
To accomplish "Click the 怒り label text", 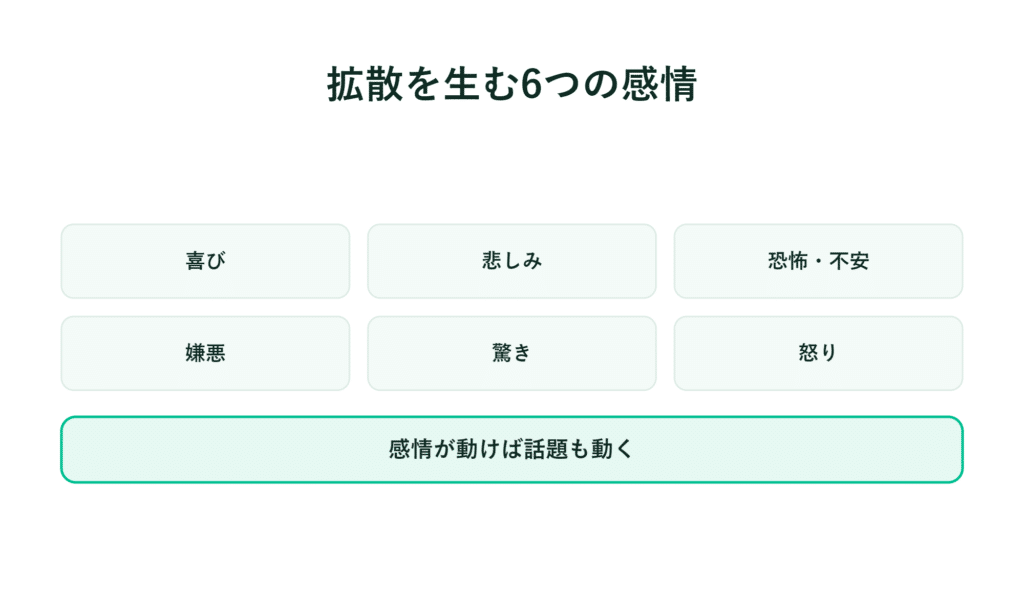I will pos(818,353).
